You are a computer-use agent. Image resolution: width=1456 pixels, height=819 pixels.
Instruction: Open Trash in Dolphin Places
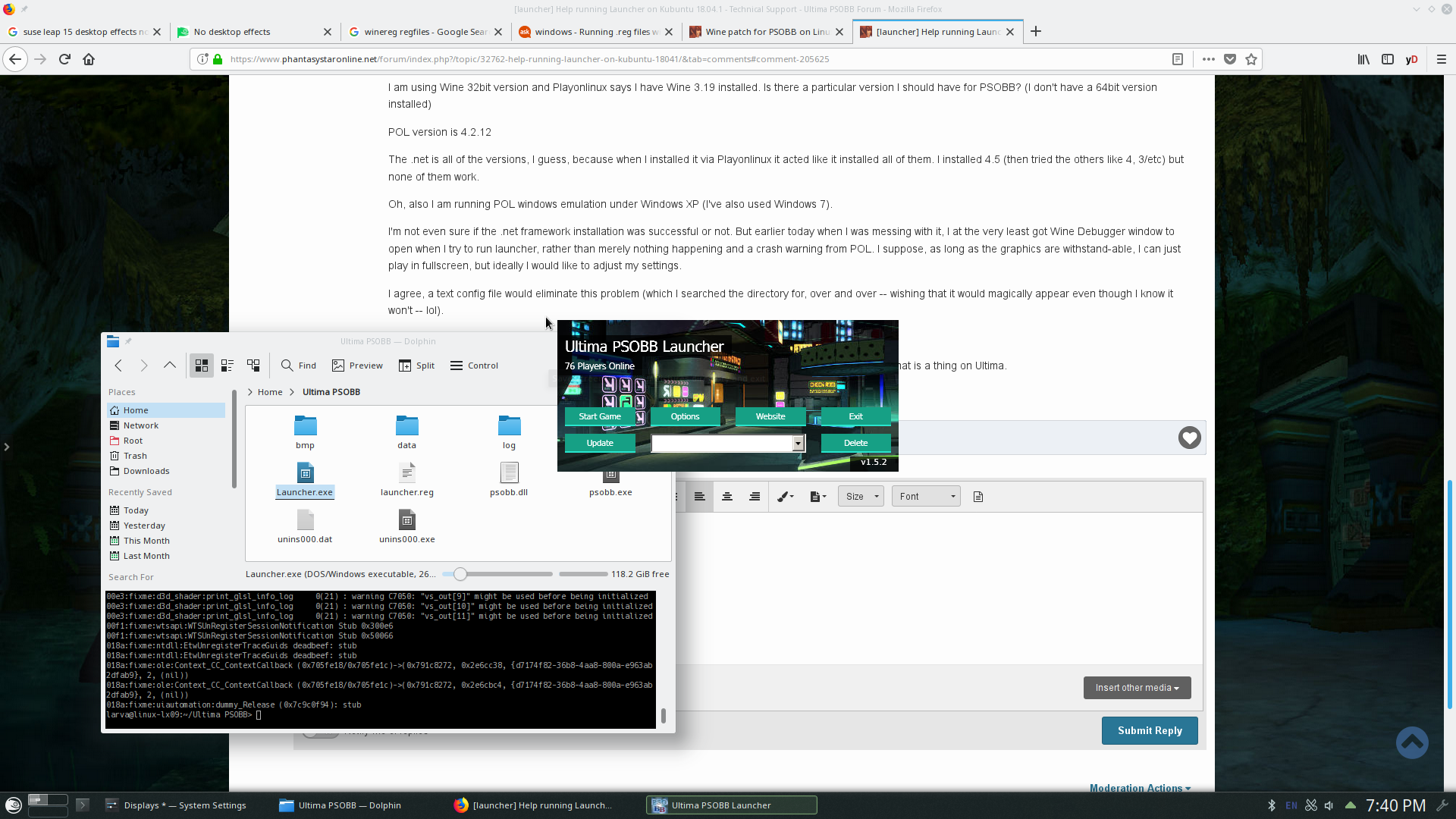tap(166, 456)
